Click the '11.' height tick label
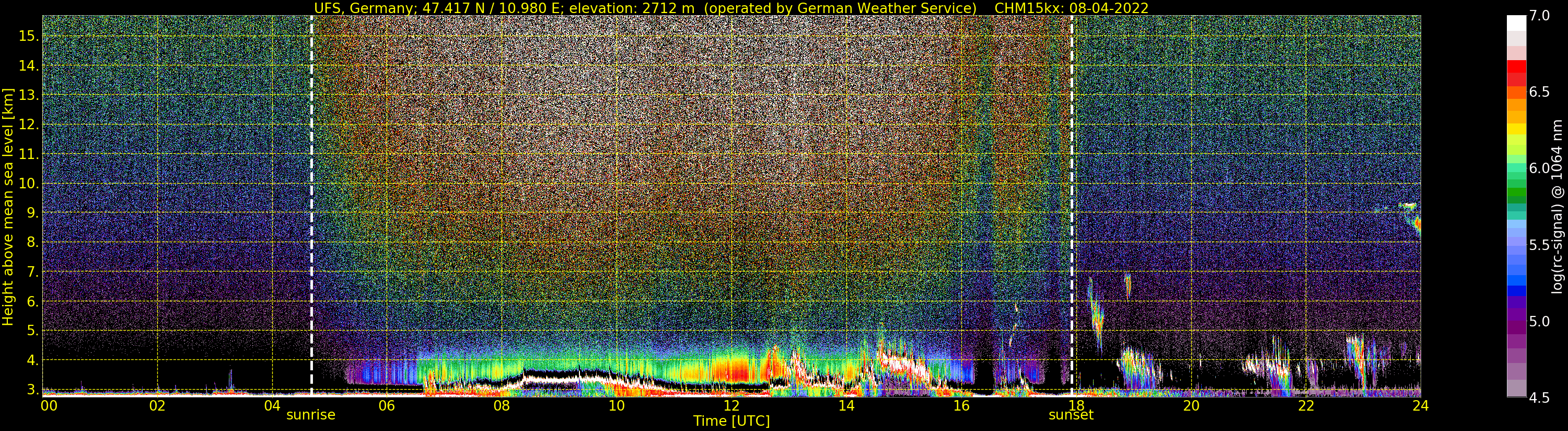The image size is (1568, 431). (x=29, y=154)
